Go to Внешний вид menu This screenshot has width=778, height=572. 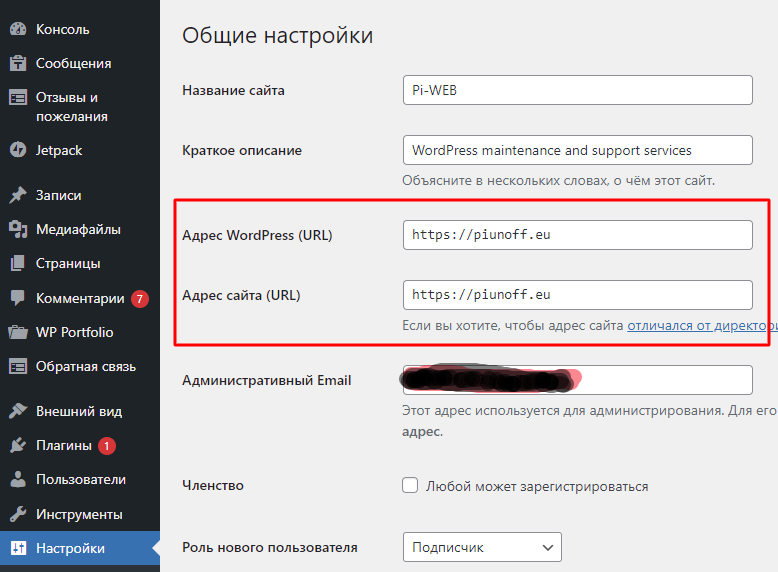coord(80,411)
